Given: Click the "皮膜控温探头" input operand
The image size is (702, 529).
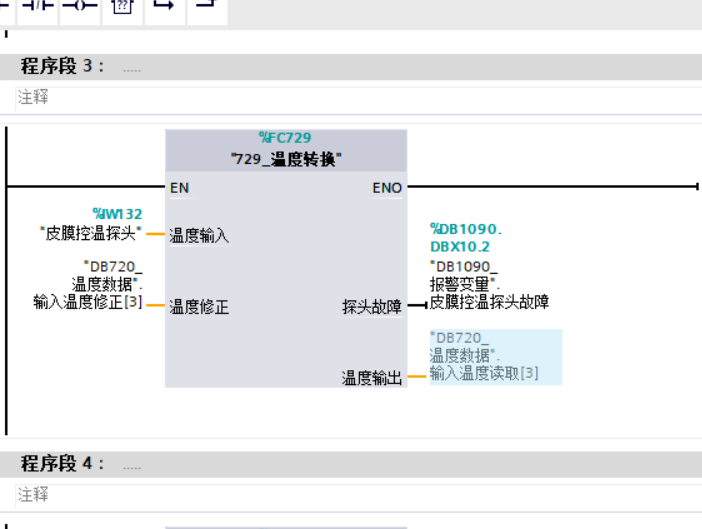Looking at the screenshot, I should (91, 233).
